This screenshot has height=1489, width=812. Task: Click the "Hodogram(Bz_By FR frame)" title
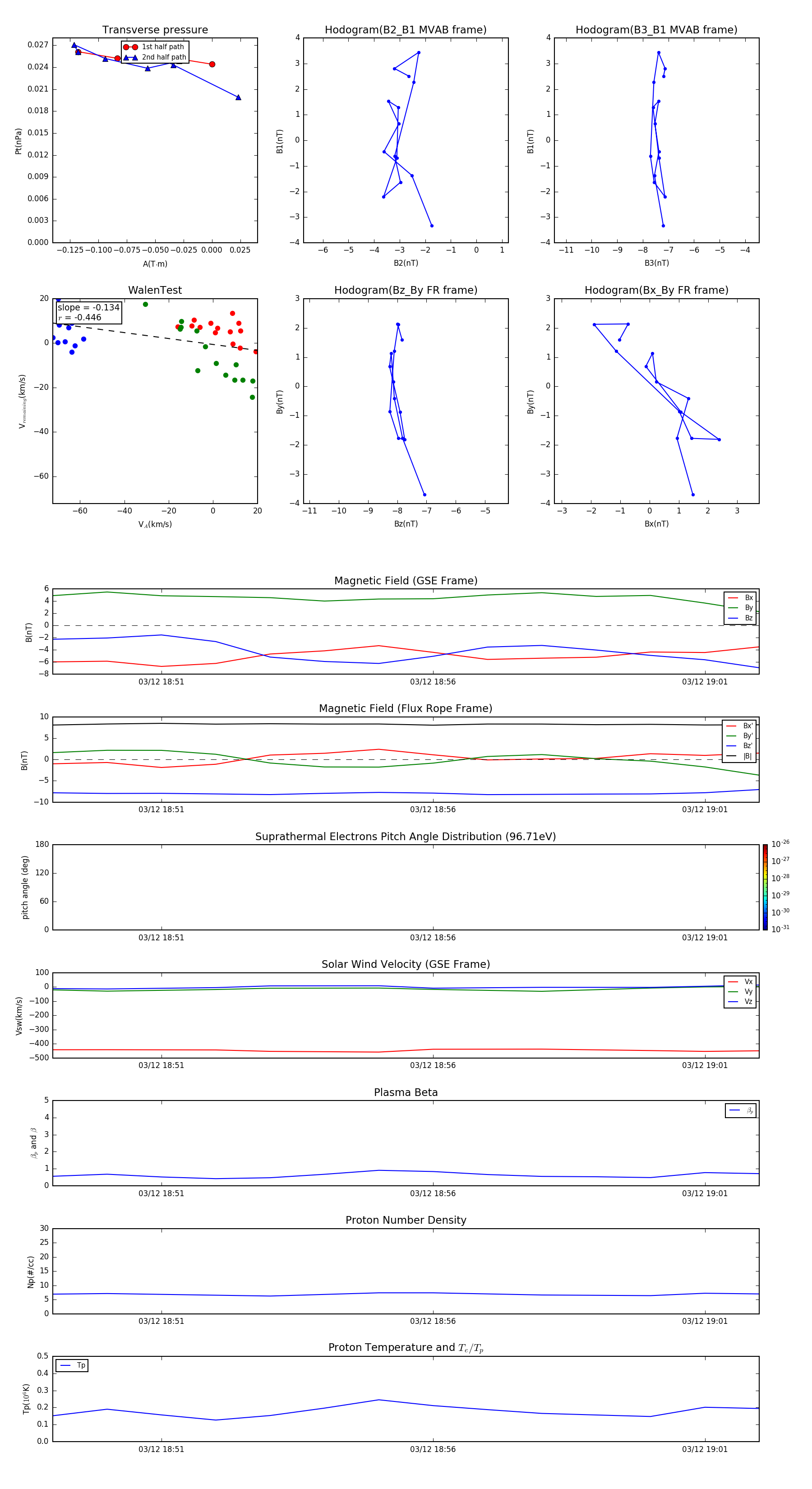pyautogui.click(x=406, y=290)
